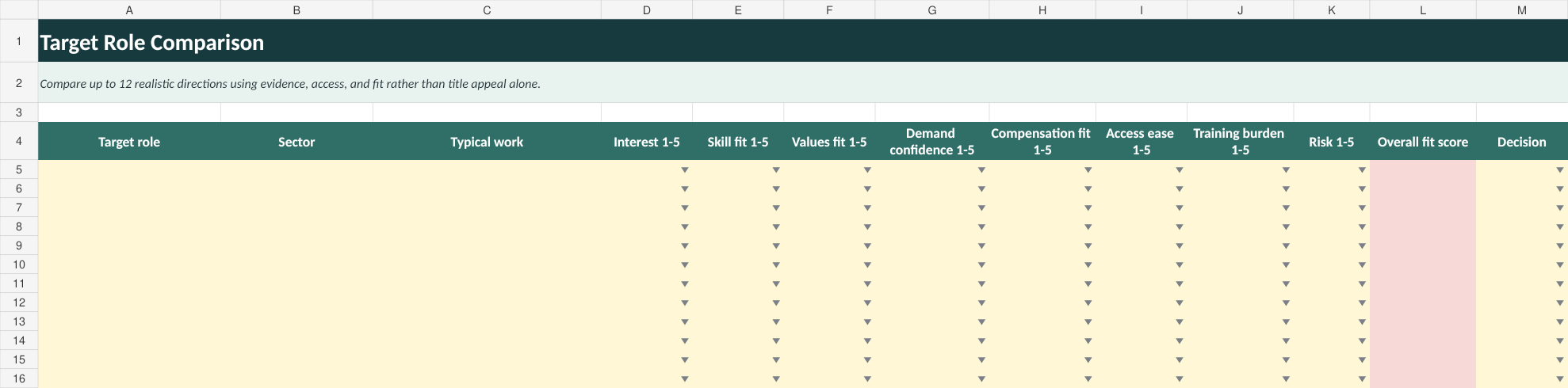This screenshot has height=388, width=1568.
Task: Click the 'Risk 1-5' header cell
Action: (x=1332, y=142)
